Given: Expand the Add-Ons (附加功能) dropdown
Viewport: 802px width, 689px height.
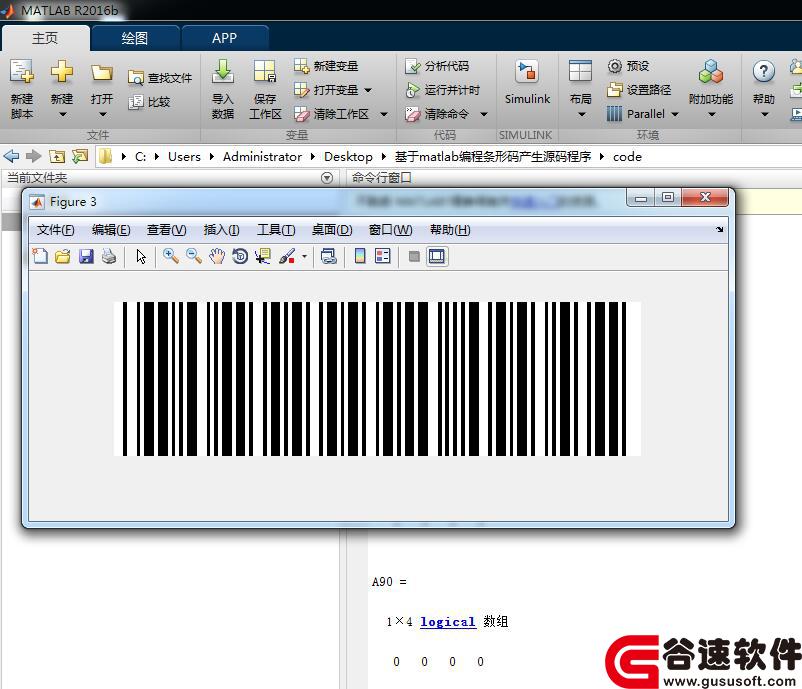Looking at the screenshot, I should coord(711,115).
